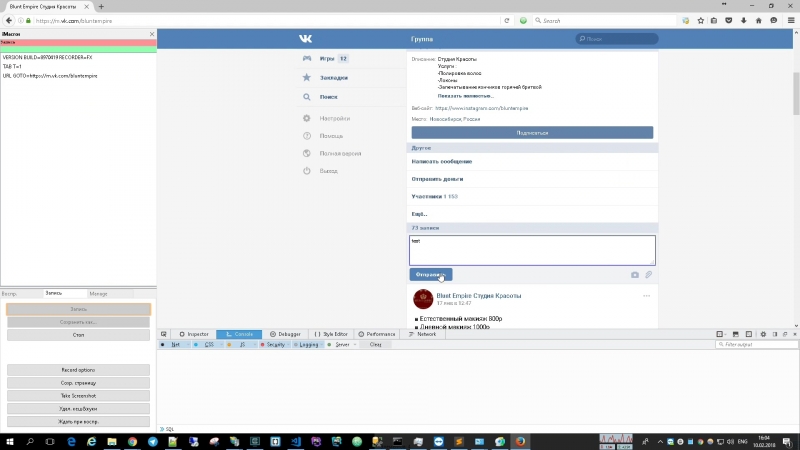Switch to the Network DevTools tab

[x=422, y=334]
